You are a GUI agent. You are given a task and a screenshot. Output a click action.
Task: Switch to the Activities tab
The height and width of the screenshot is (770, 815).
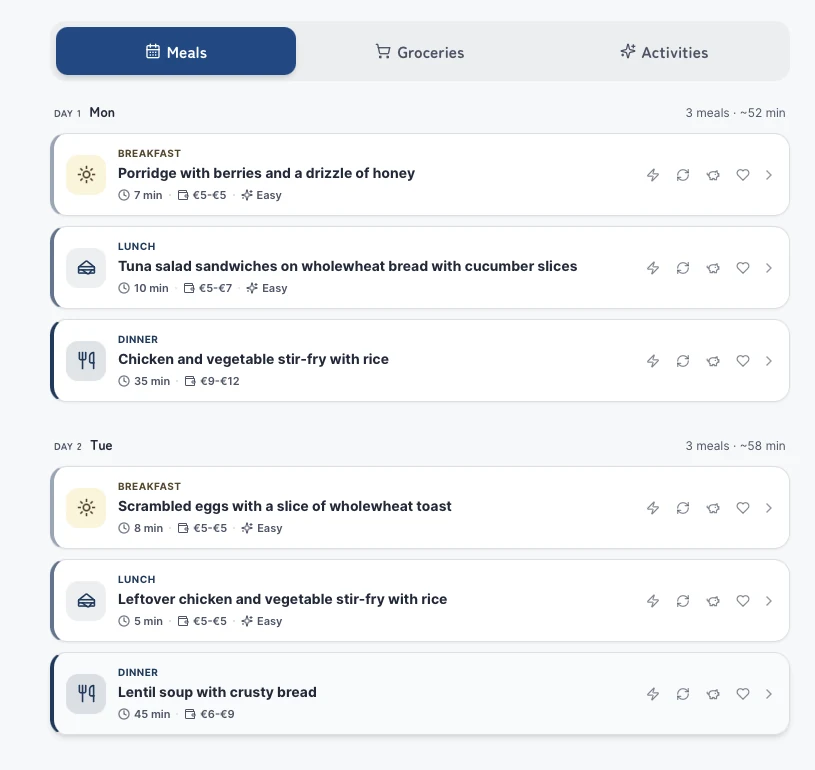pos(664,52)
